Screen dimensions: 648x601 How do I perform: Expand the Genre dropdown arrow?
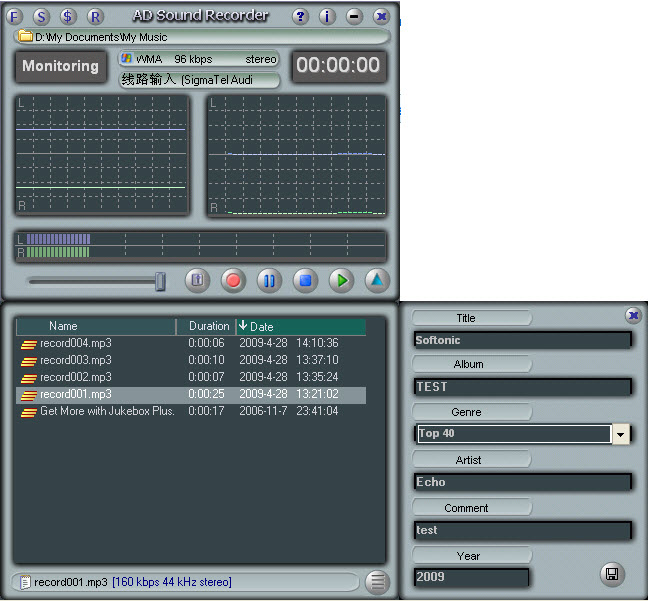(x=621, y=434)
